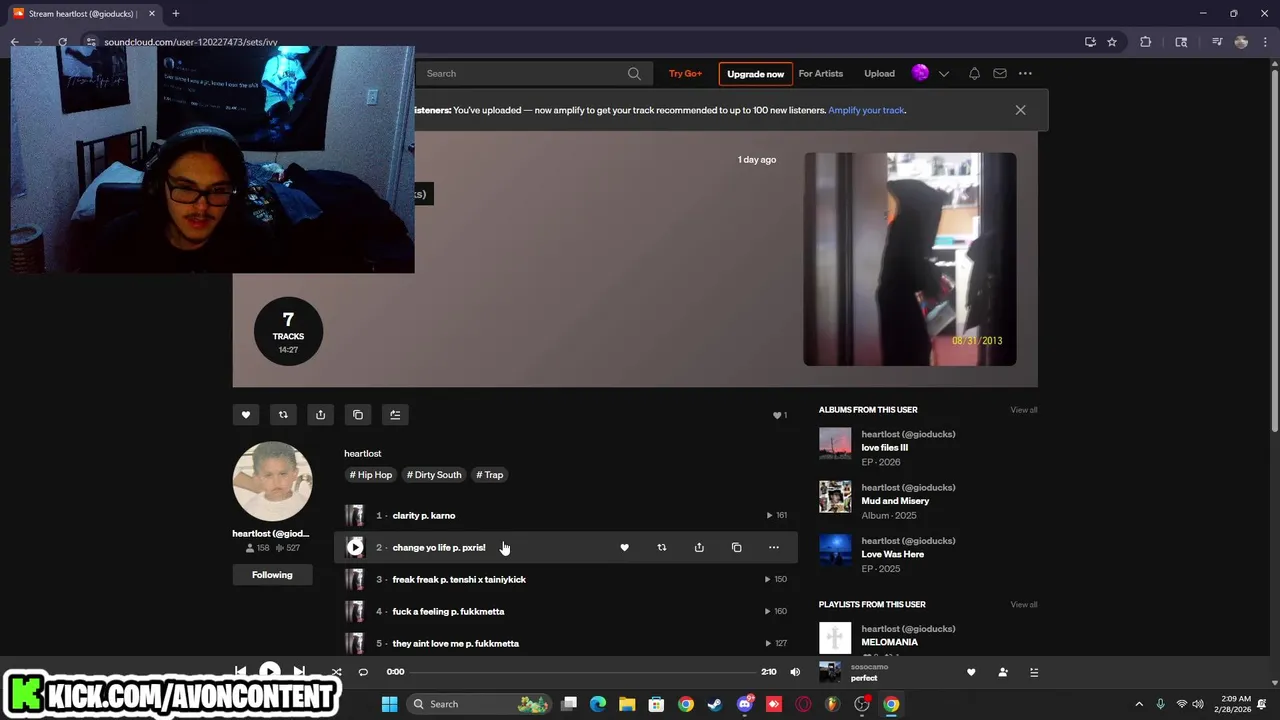The image size is (1280, 720).
Task: Like track change yo life p. pxris!
Action: [x=624, y=547]
